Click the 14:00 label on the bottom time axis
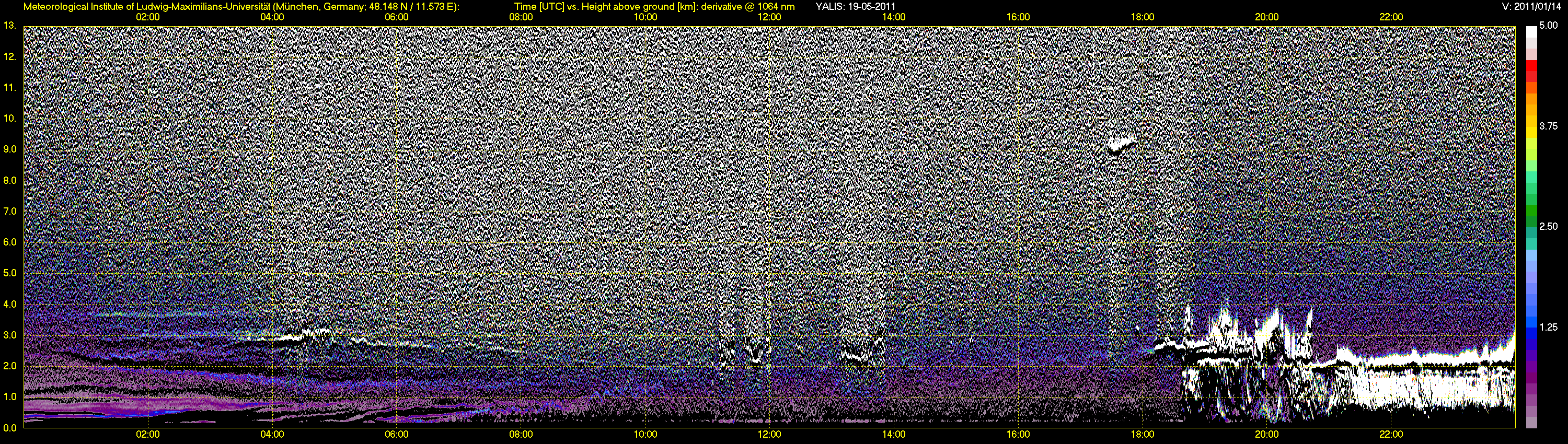The height and width of the screenshot is (444, 1568). coord(894,434)
